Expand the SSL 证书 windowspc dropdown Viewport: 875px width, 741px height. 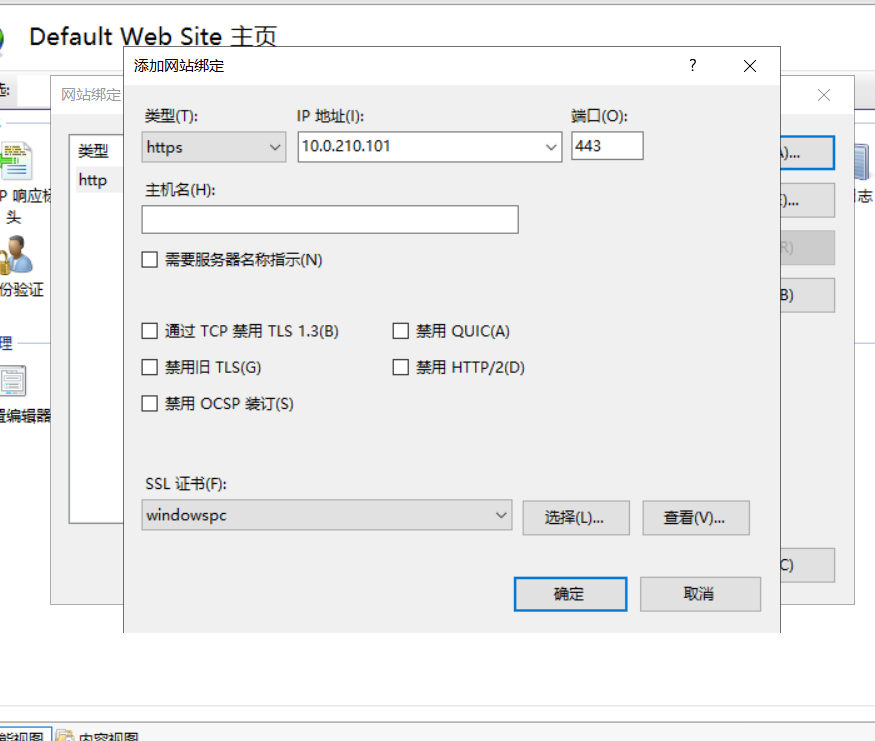click(501, 516)
